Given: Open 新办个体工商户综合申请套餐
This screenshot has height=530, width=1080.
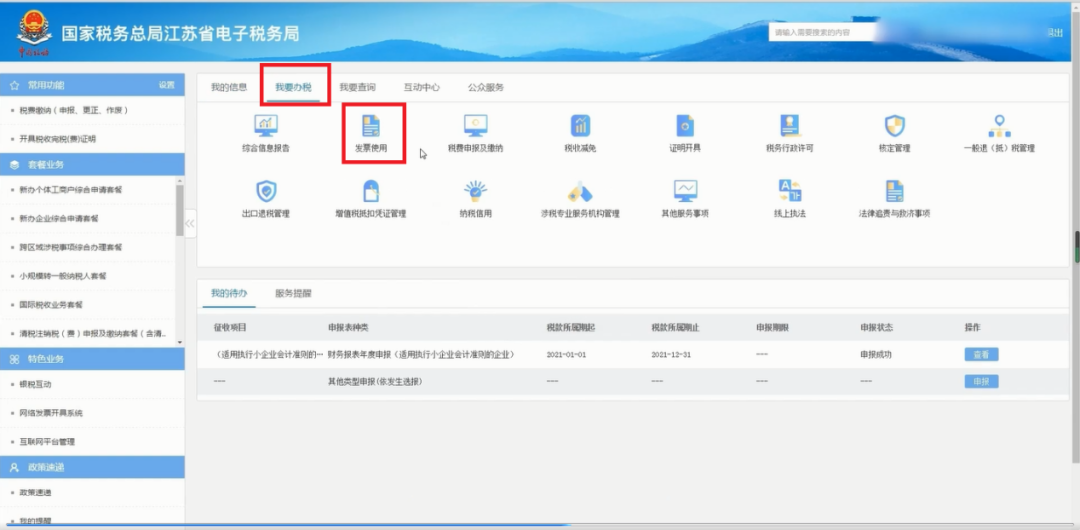Looking at the screenshot, I should tap(71, 190).
